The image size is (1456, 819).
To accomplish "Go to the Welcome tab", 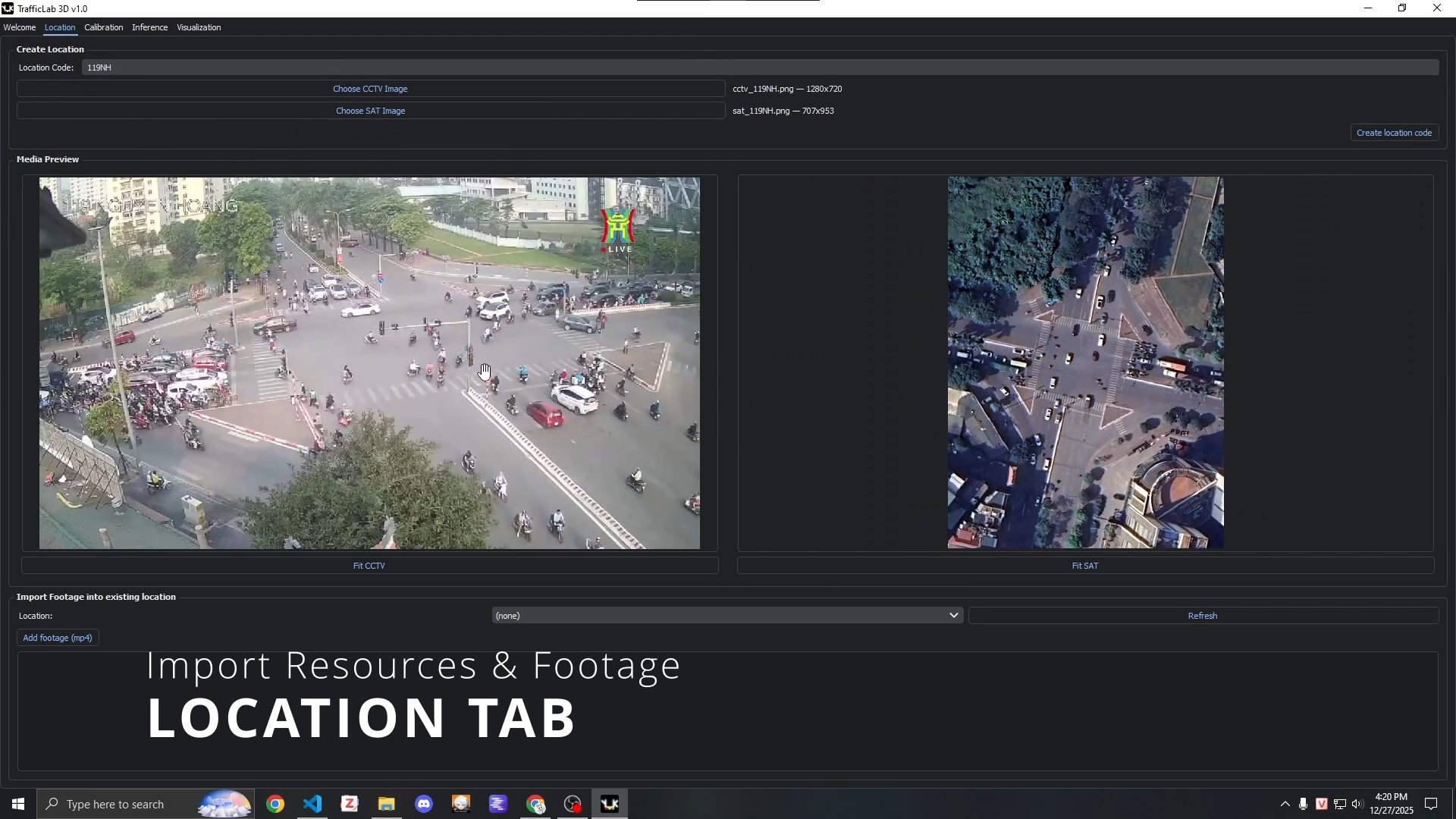I will click(20, 27).
